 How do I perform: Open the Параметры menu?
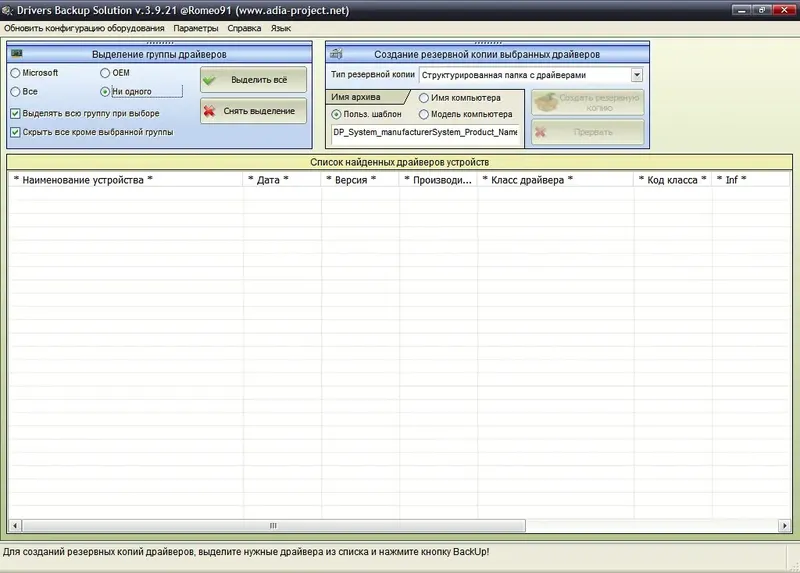195,28
